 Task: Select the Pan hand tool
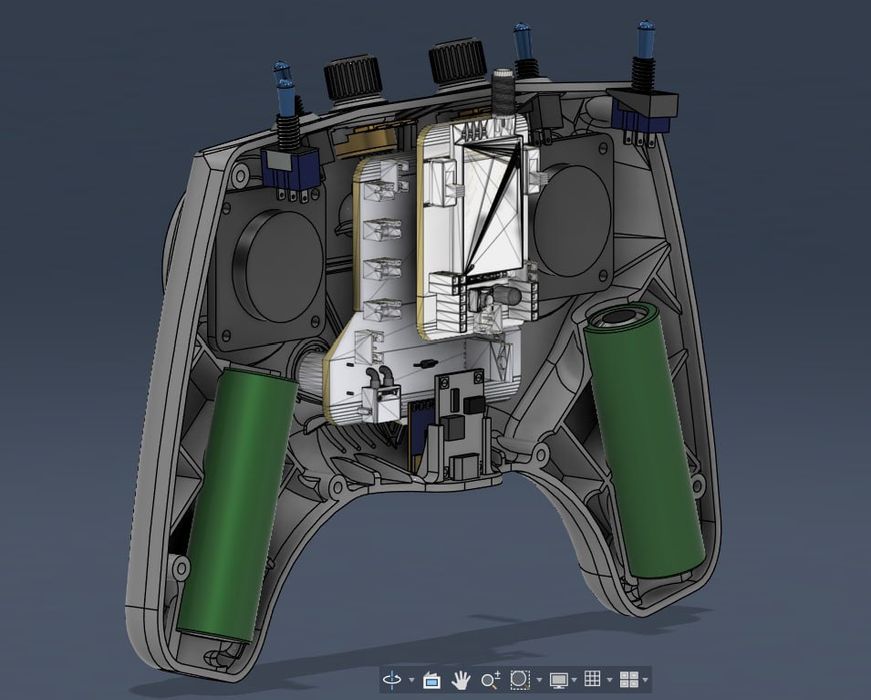coord(460,679)
